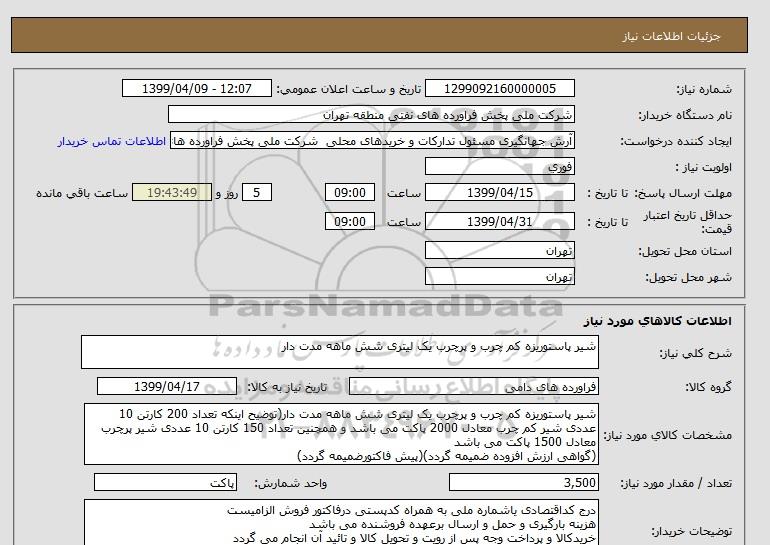Click the استان محل تحویل label

tap(685, 251)
